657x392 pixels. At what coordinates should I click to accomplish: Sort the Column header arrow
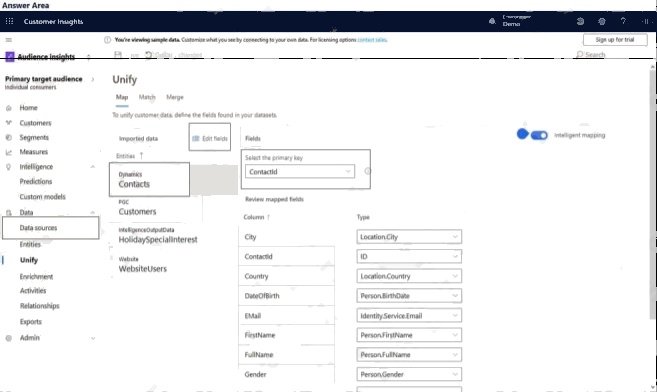[x=269, y=217]
